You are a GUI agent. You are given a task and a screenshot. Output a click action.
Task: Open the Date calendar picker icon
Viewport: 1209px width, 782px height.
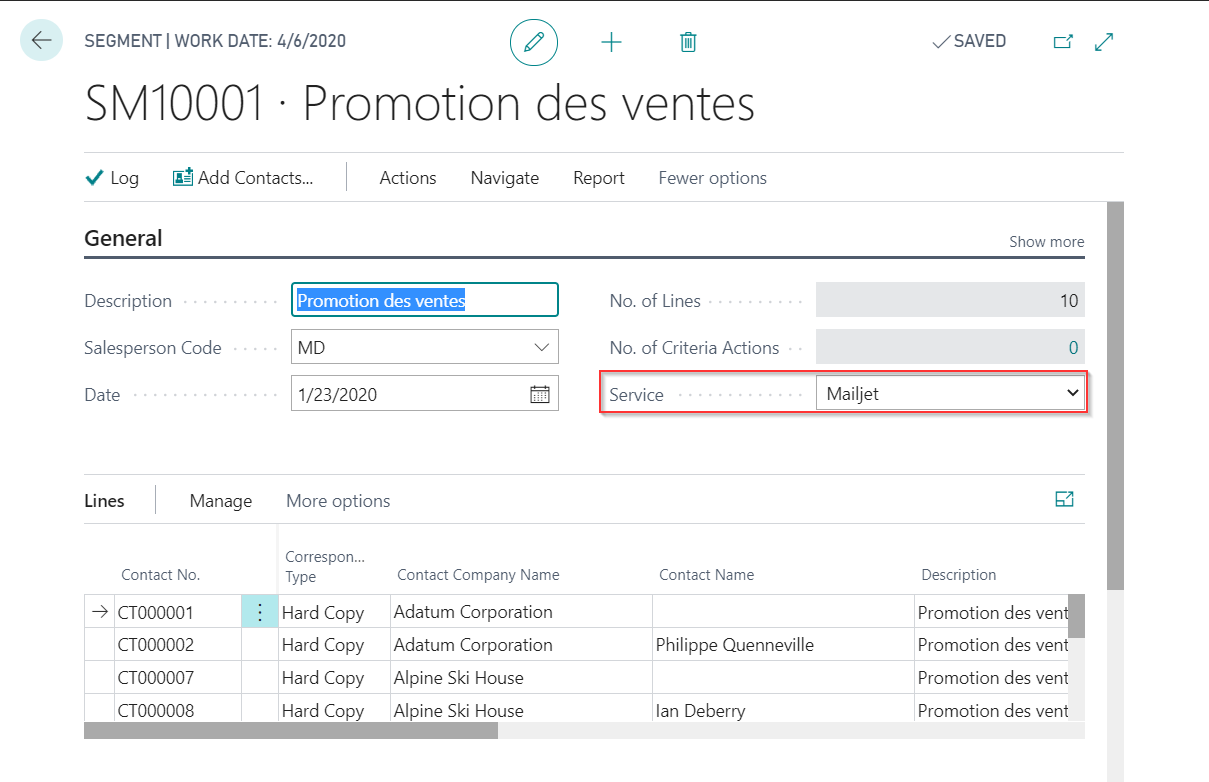[540, 394]
